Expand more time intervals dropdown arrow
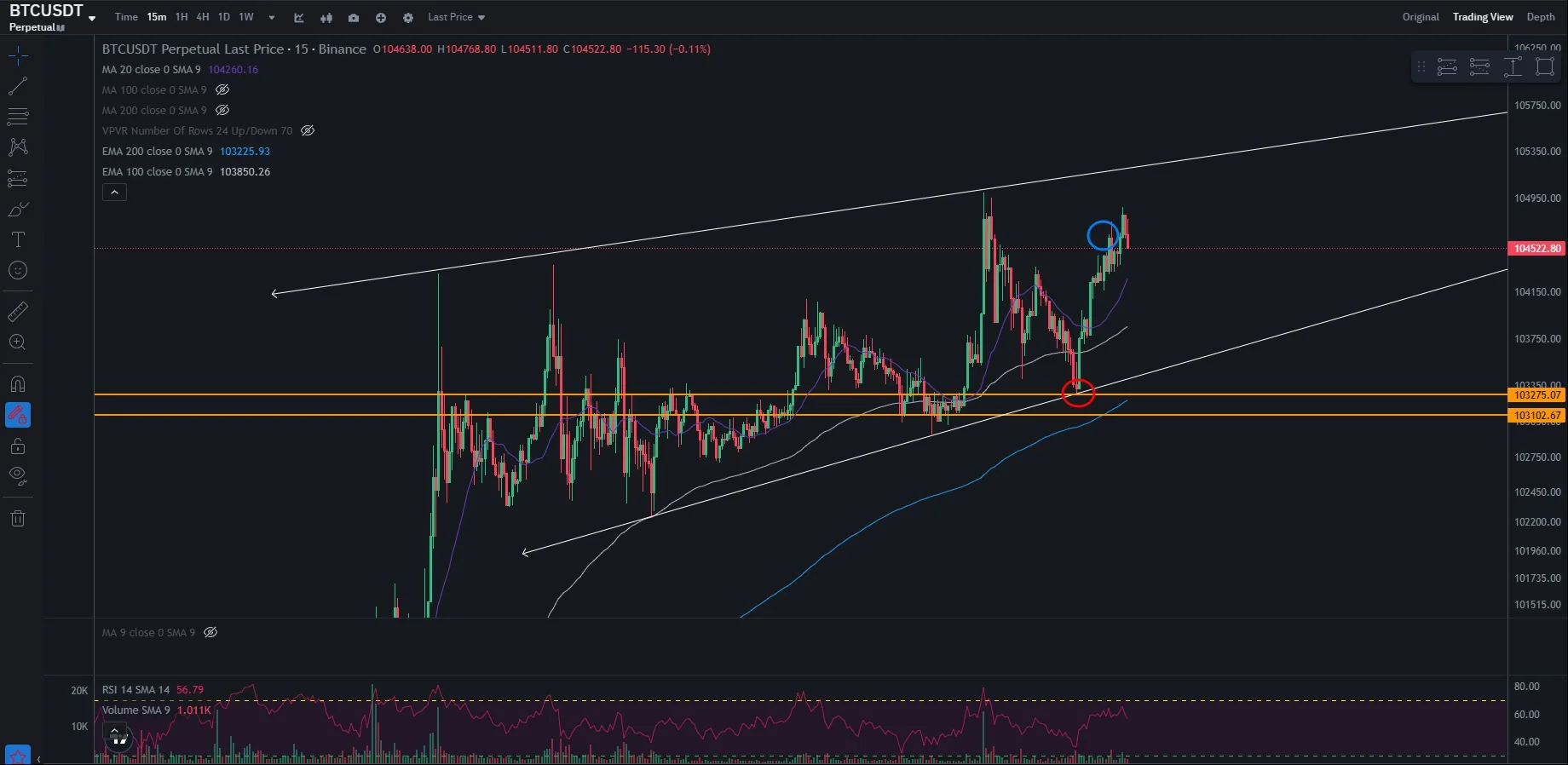 272,17
